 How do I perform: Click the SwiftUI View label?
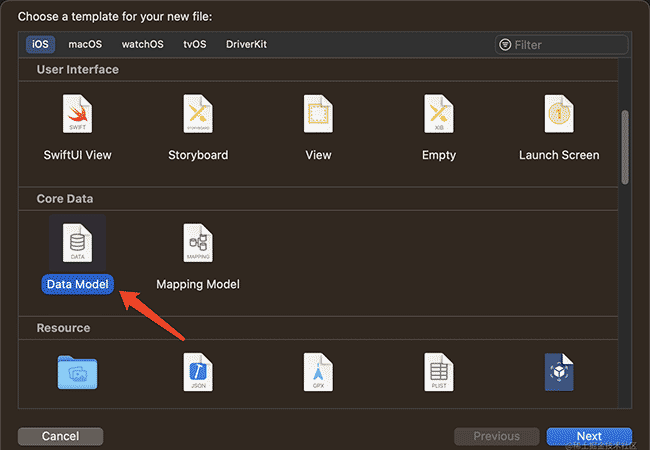coord(78,155)
